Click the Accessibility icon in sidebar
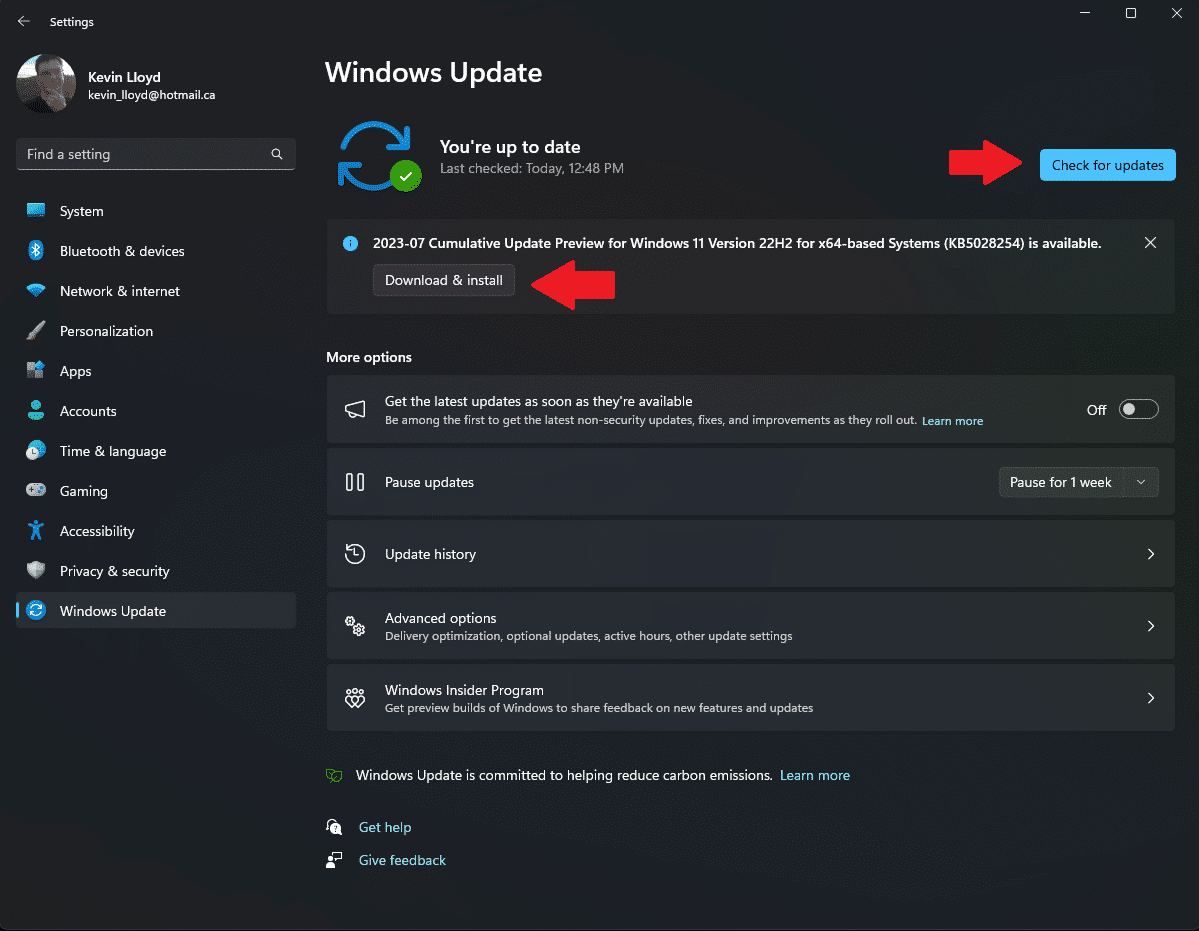This screenshot has width=1199, height=931. pos(36,530)
